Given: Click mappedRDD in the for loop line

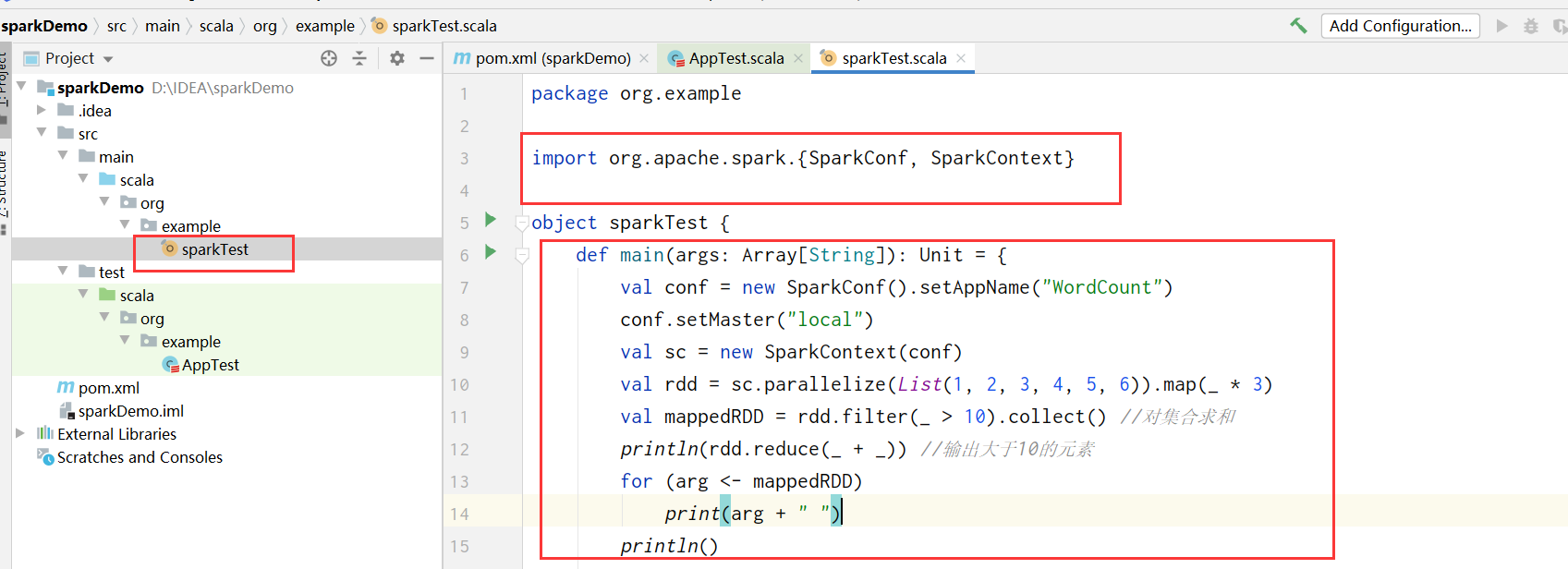Looking at the screenshot, I should pos(802,481).
